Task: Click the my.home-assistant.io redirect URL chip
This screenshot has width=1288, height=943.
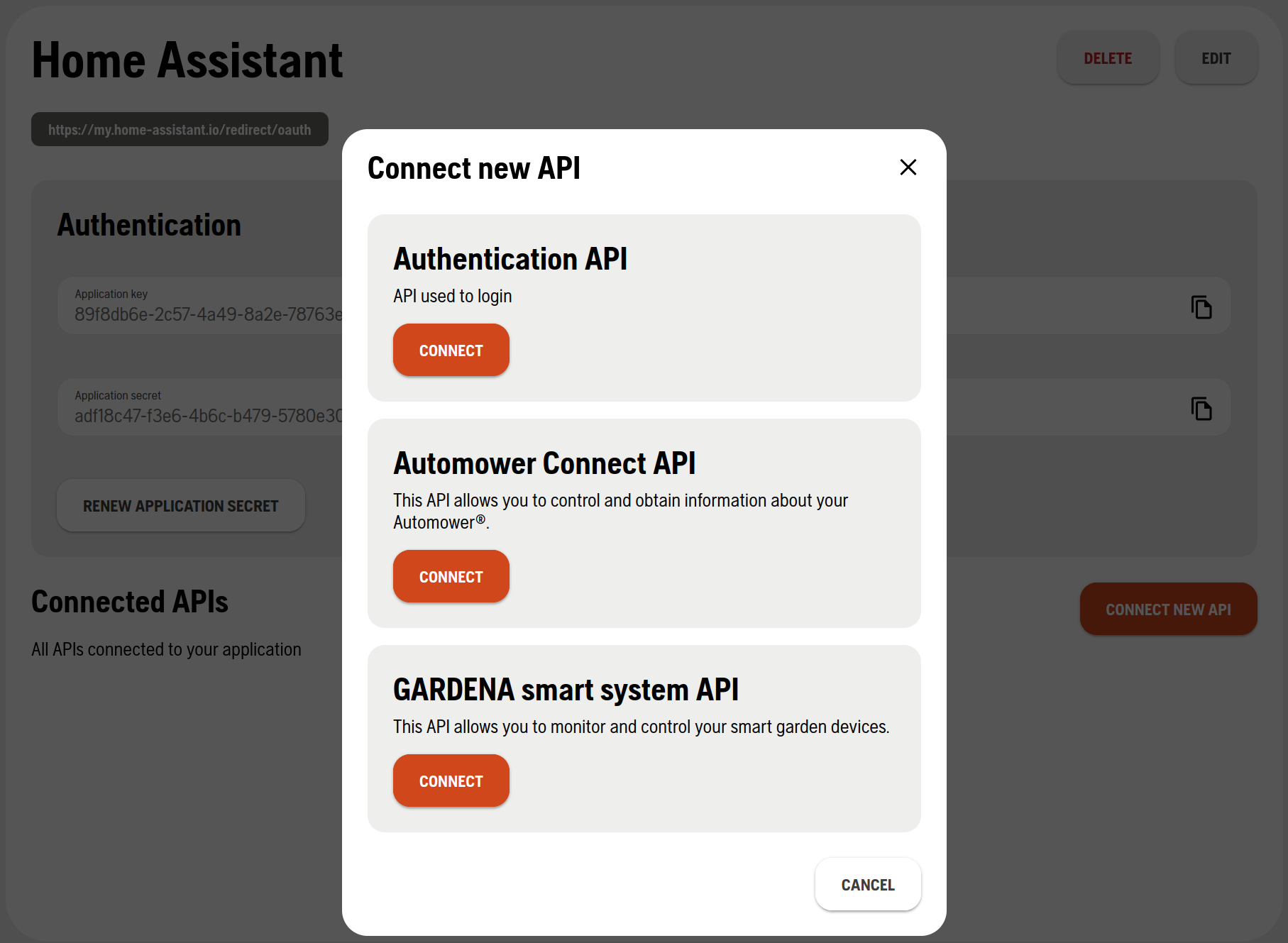Action: click(x=179, y=129)
